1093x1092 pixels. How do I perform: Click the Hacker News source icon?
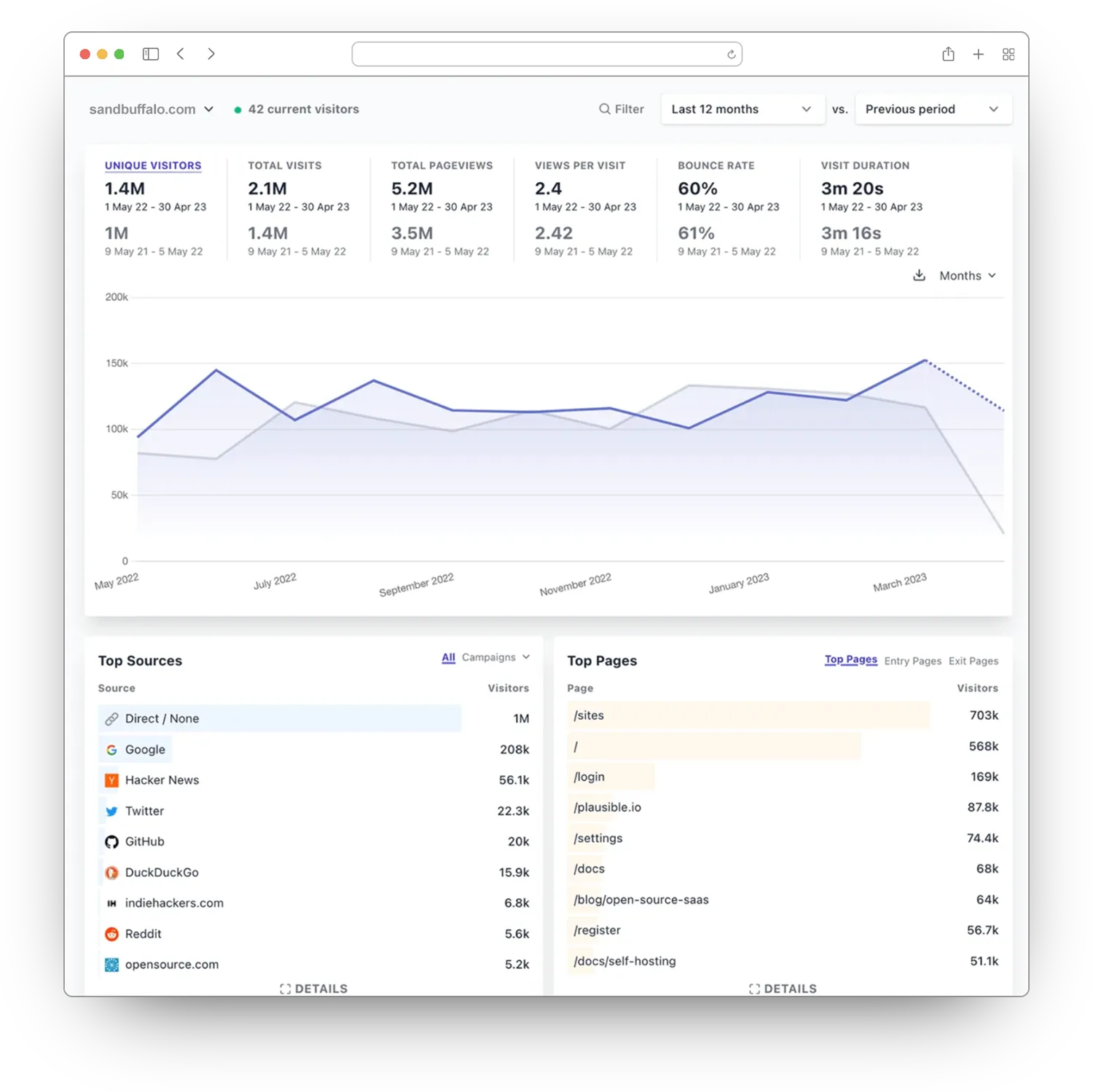tap(111, 779)
